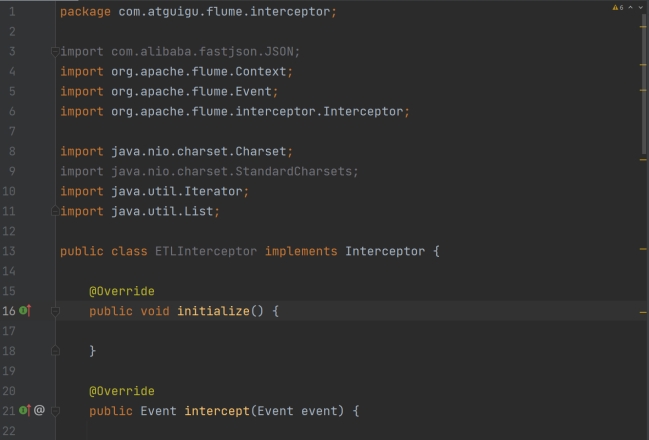Collapse the intercept method fold on line 21
The height and width of the screenshot is (440, 649).
(x=55, y=410)
